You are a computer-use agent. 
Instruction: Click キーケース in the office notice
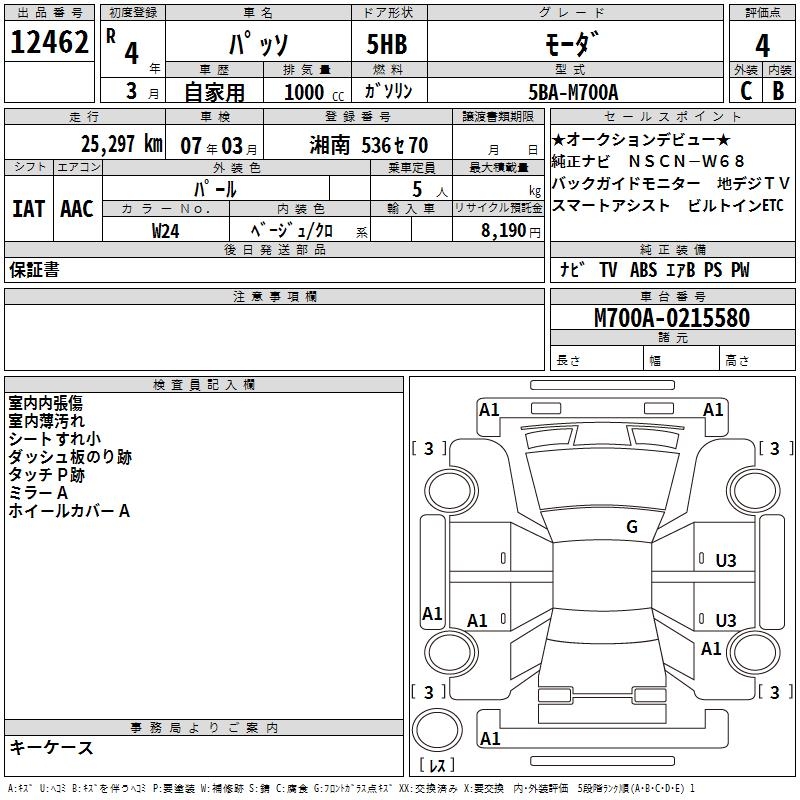tap(51, 748)
